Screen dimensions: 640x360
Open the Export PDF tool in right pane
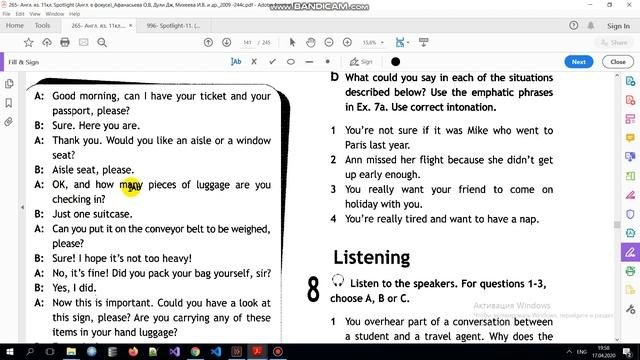point(630,81)
